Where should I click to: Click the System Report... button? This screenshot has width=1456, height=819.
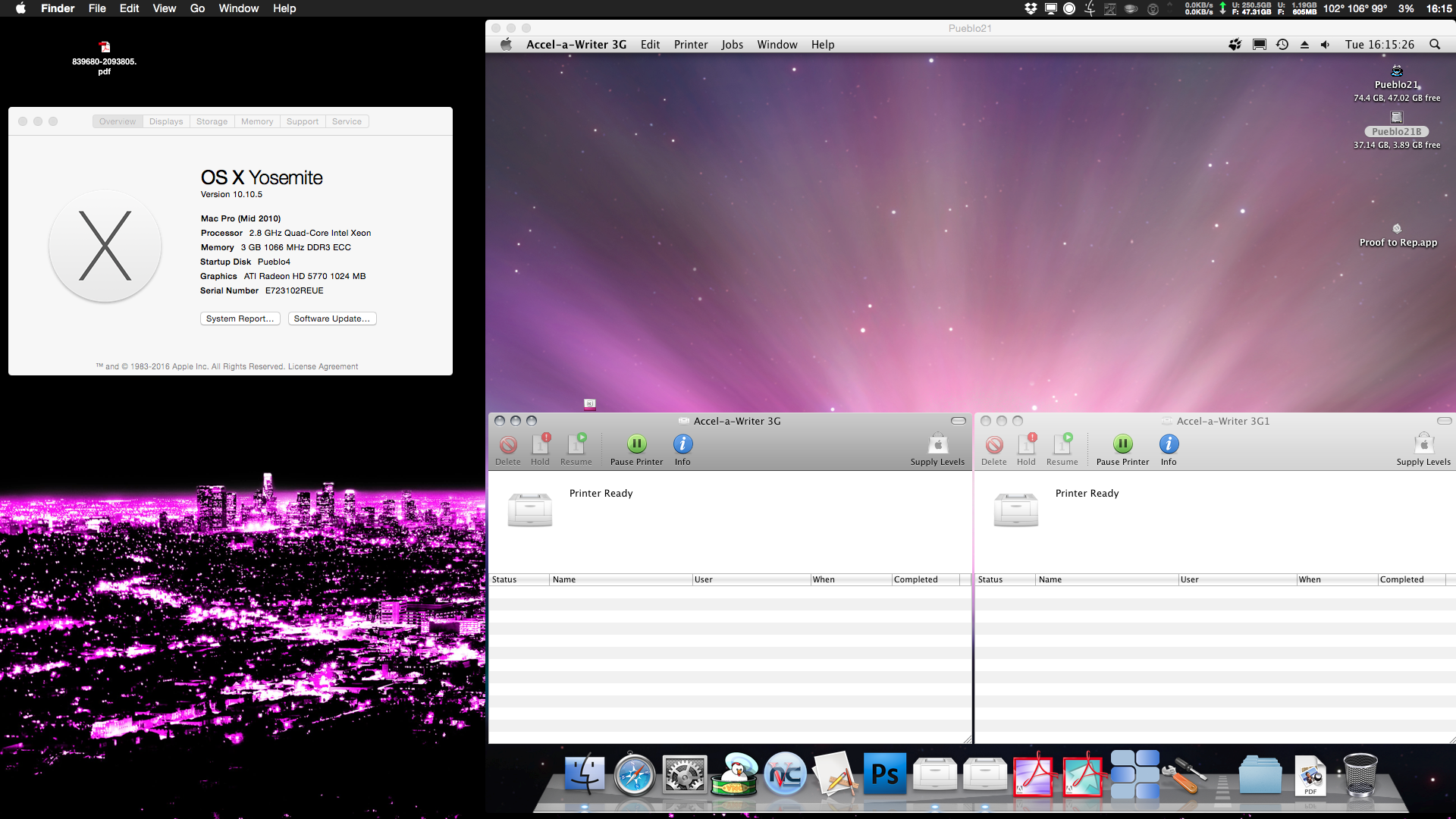pos(240,318)
